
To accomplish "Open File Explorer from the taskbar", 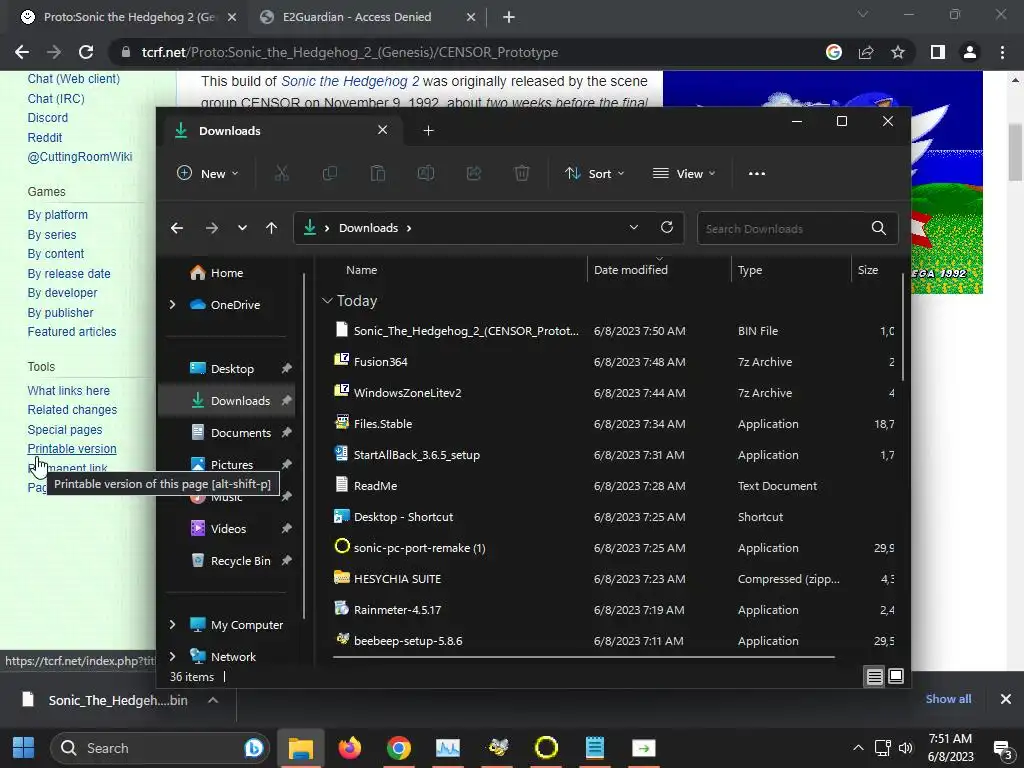I will click(301, 748).
